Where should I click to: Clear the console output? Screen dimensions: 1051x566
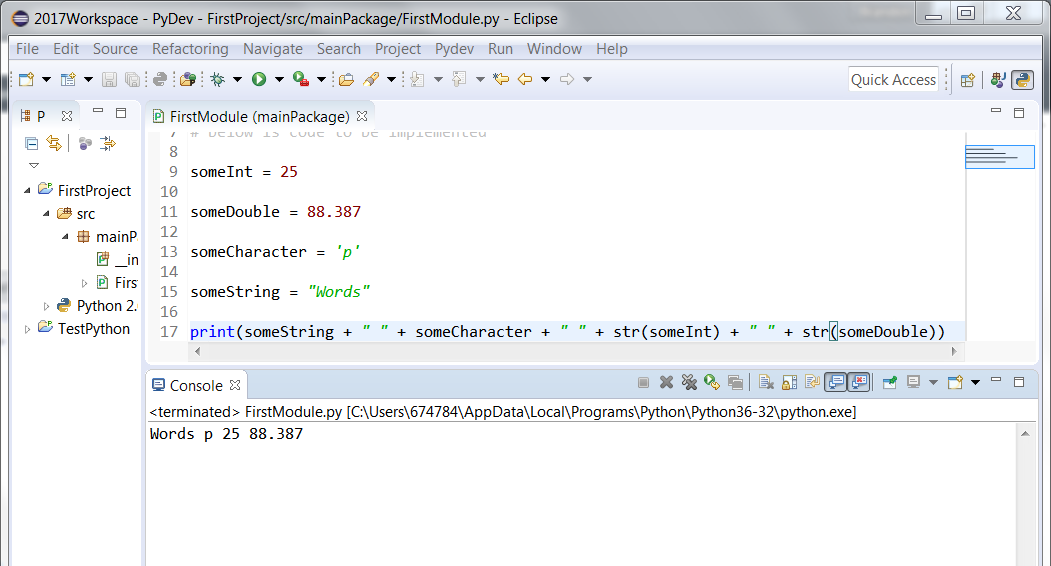(x=766, y=382)
